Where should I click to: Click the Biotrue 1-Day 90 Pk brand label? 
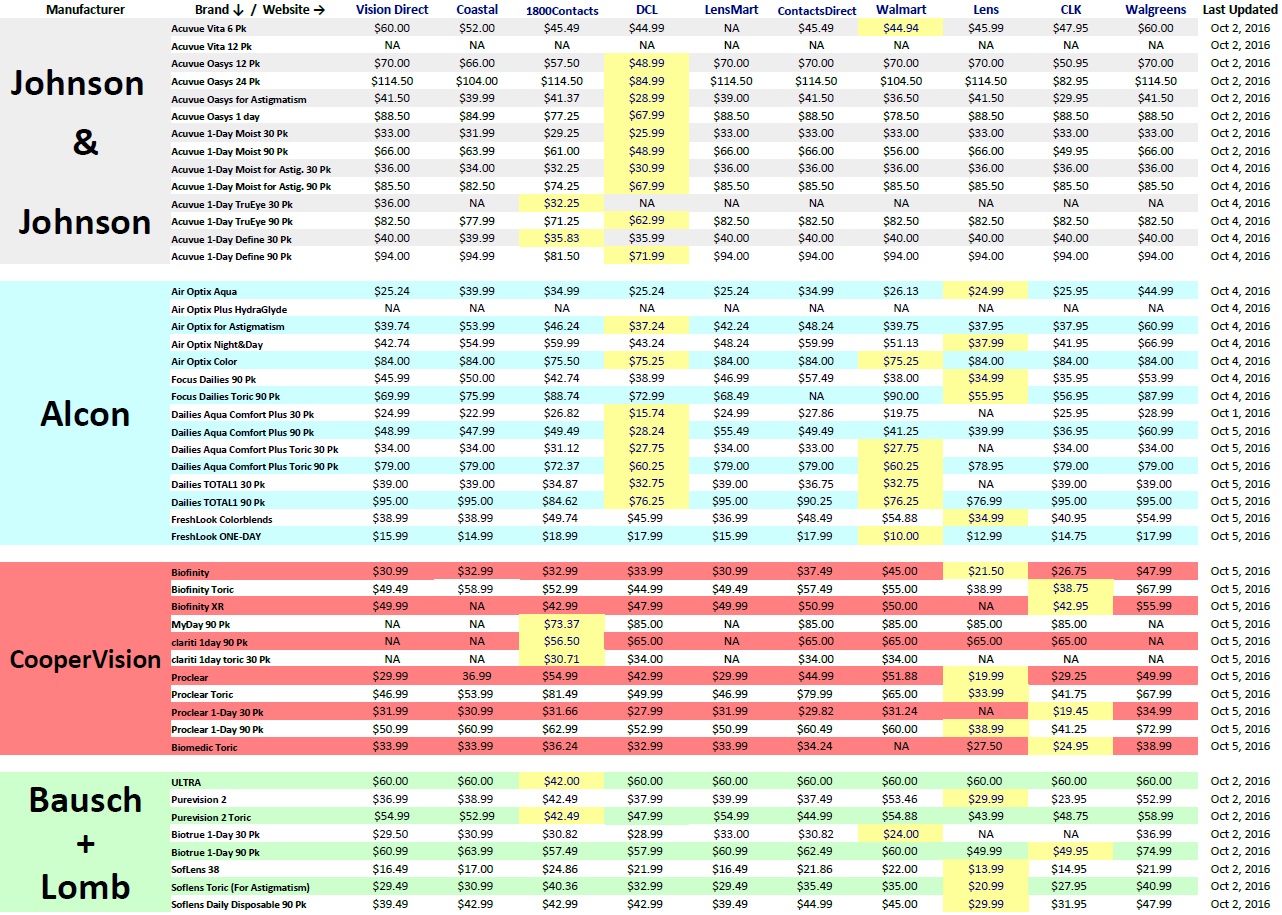point(215,853)
